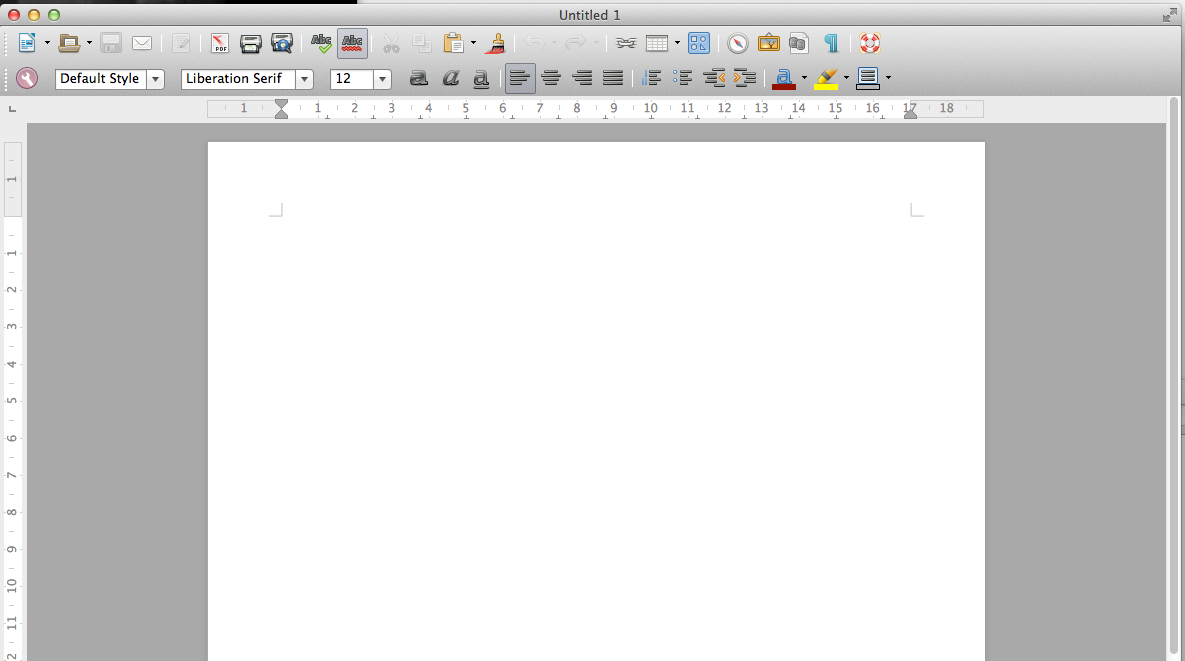Insert a hyperlink using the chain icon
This screenshot has height=661, width=1185.
[626, 43]
